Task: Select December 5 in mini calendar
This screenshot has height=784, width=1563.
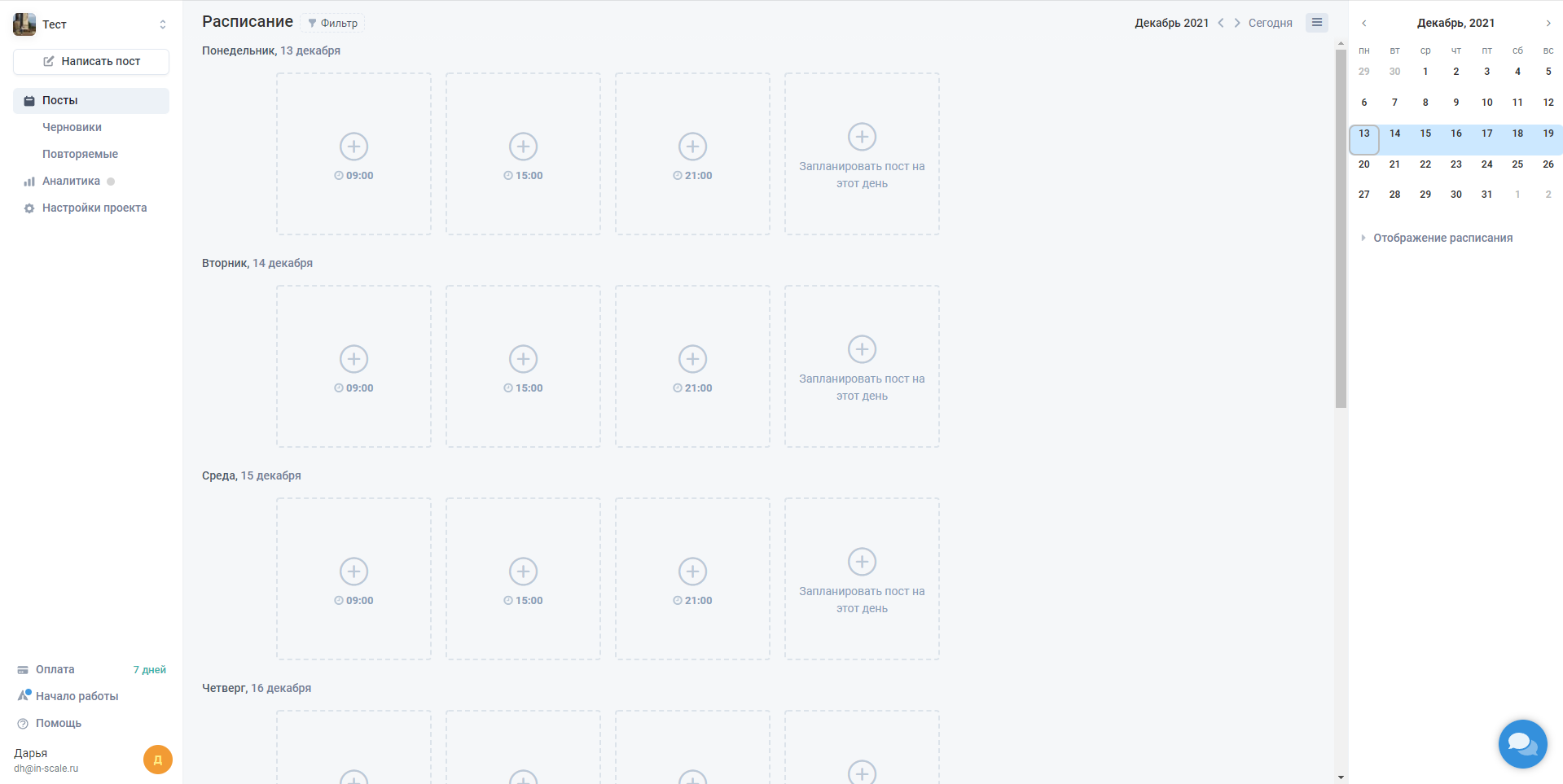Action: 1548,72
